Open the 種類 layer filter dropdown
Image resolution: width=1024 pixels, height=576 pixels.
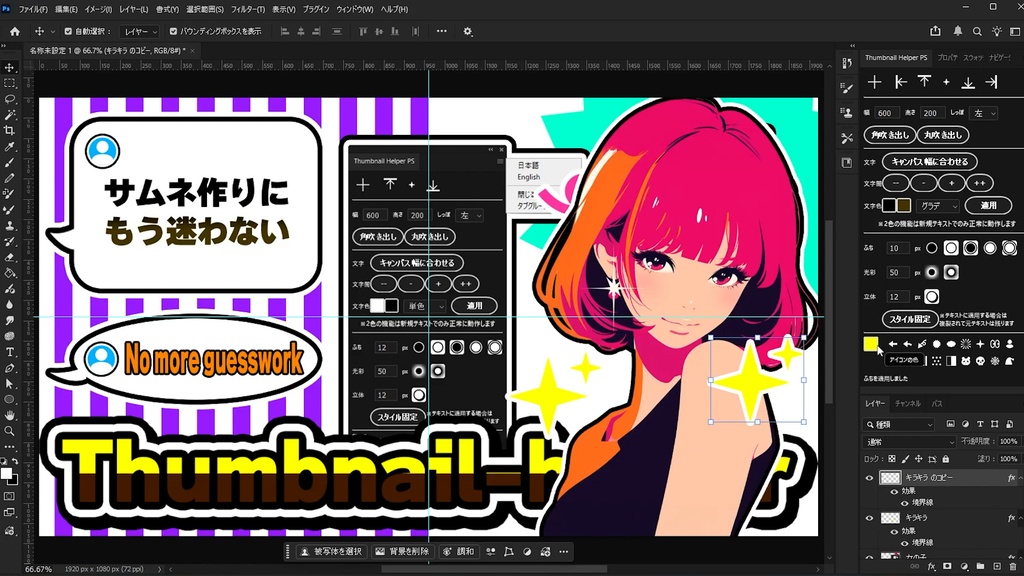pos(899,424)
